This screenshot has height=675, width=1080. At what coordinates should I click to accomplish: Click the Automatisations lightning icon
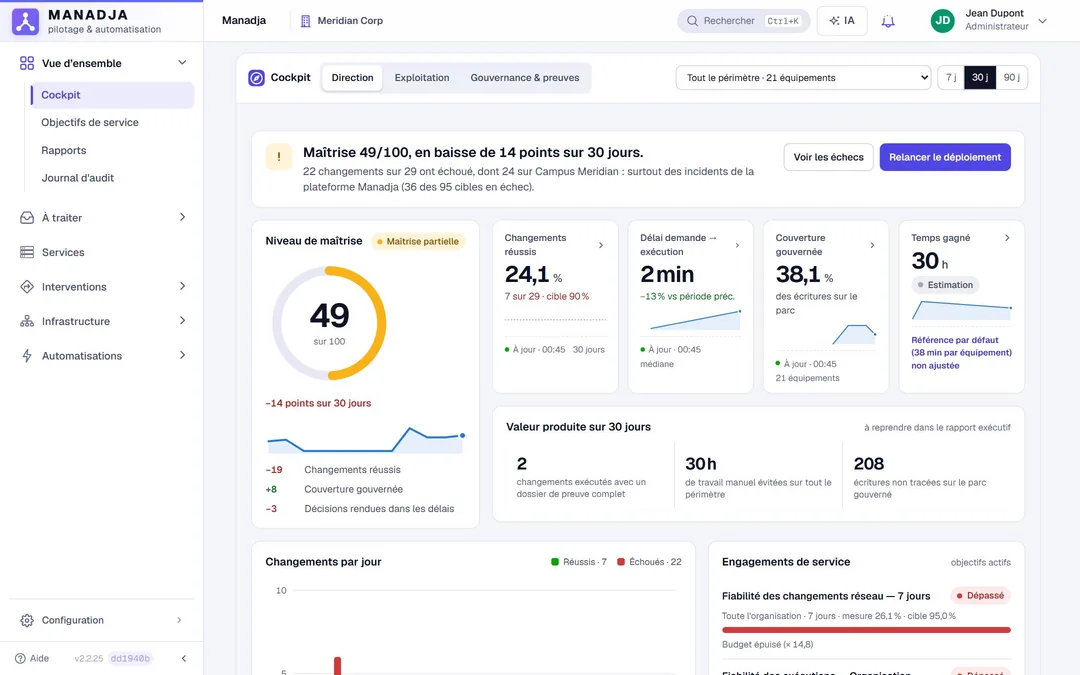pos(27,355)
